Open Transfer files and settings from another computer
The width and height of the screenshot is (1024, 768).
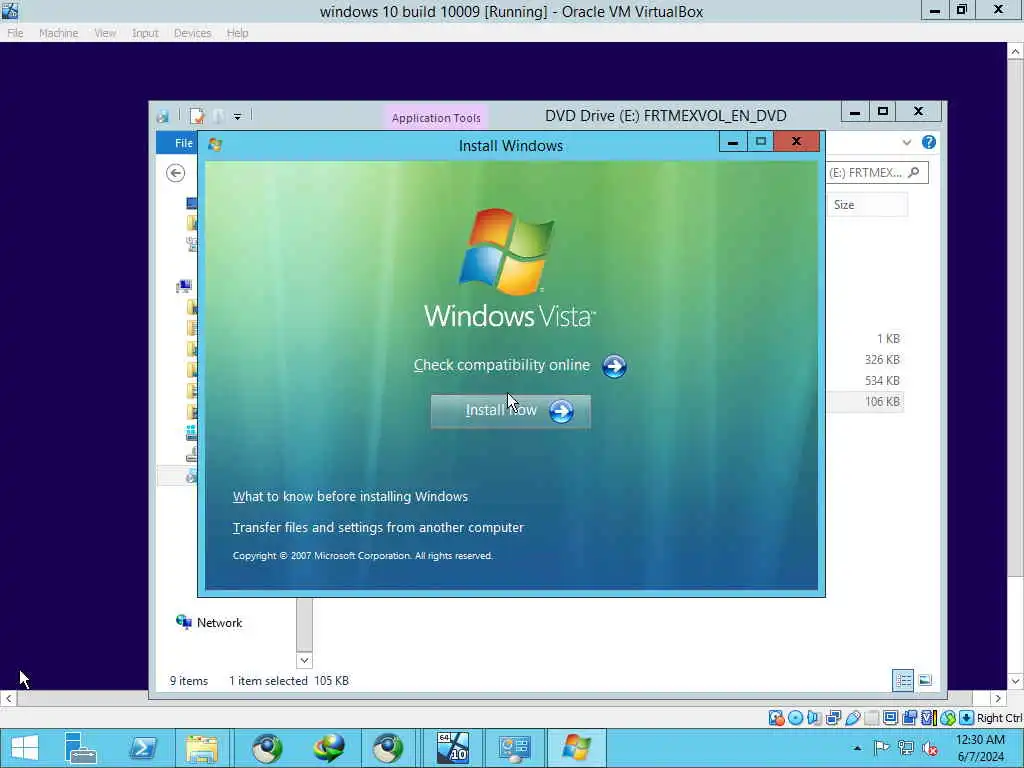tap(378, 528)
